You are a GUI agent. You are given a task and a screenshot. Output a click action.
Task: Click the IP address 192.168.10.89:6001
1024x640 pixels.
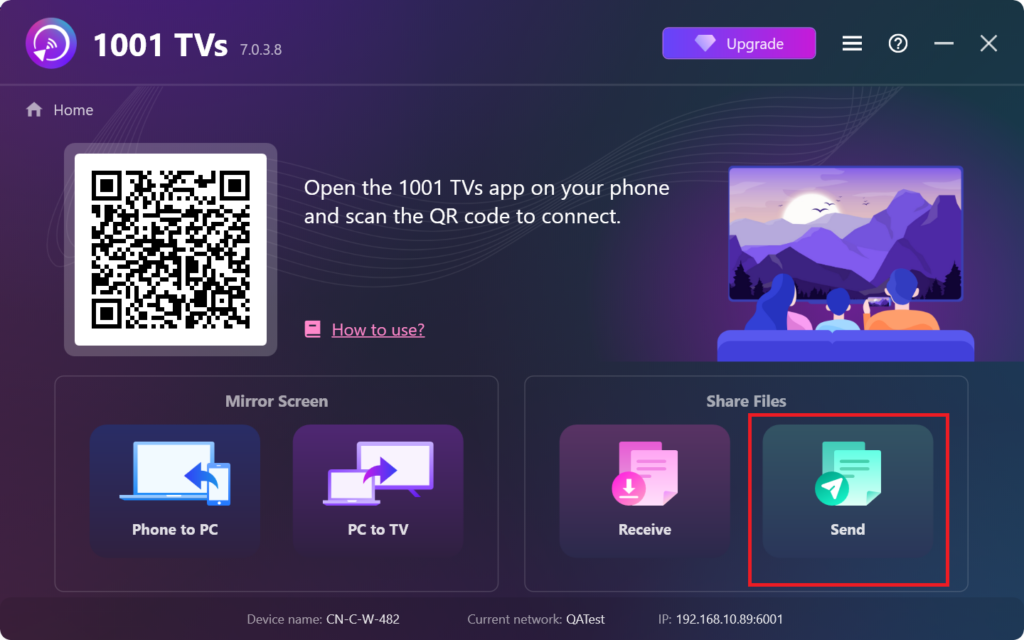pos(729,619)
